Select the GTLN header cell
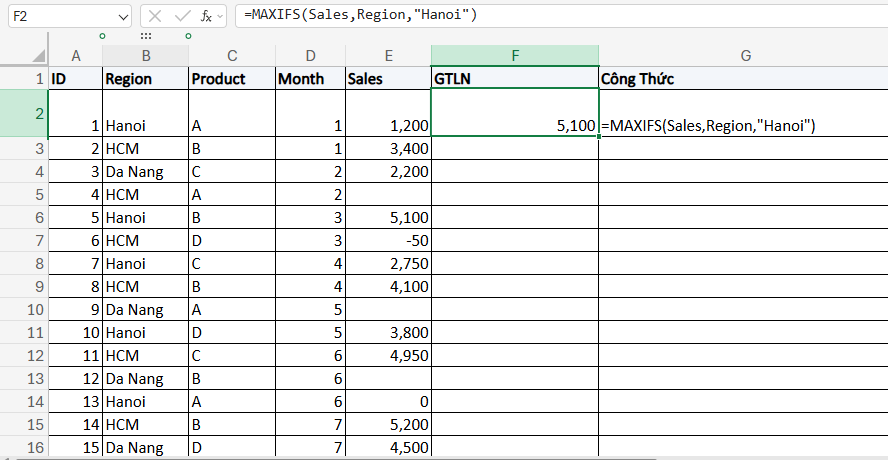Viewport: 888px width, 460px height. [514, 79]
